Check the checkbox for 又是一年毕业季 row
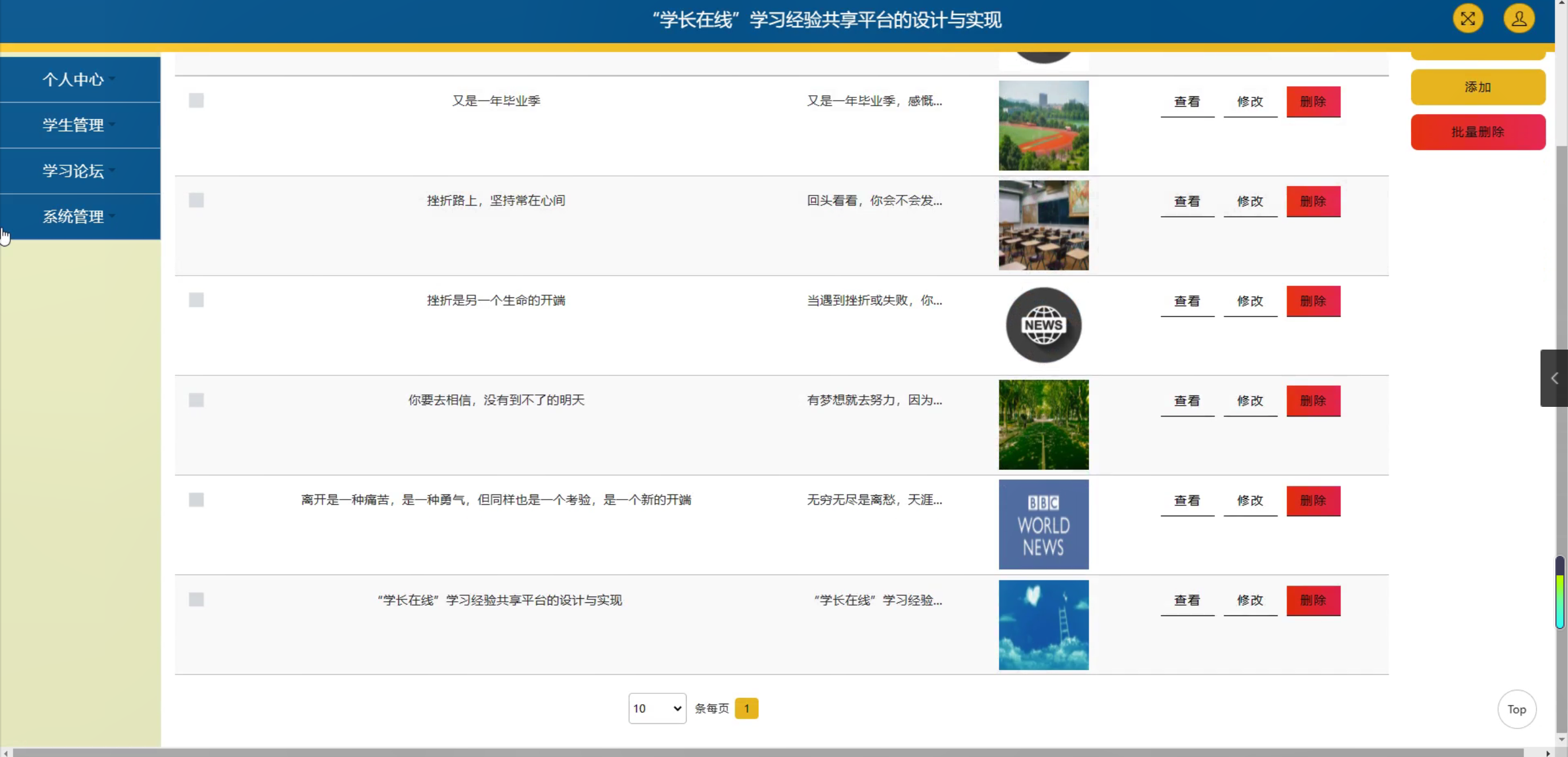Screen dimensions: 1568x757 196,100
